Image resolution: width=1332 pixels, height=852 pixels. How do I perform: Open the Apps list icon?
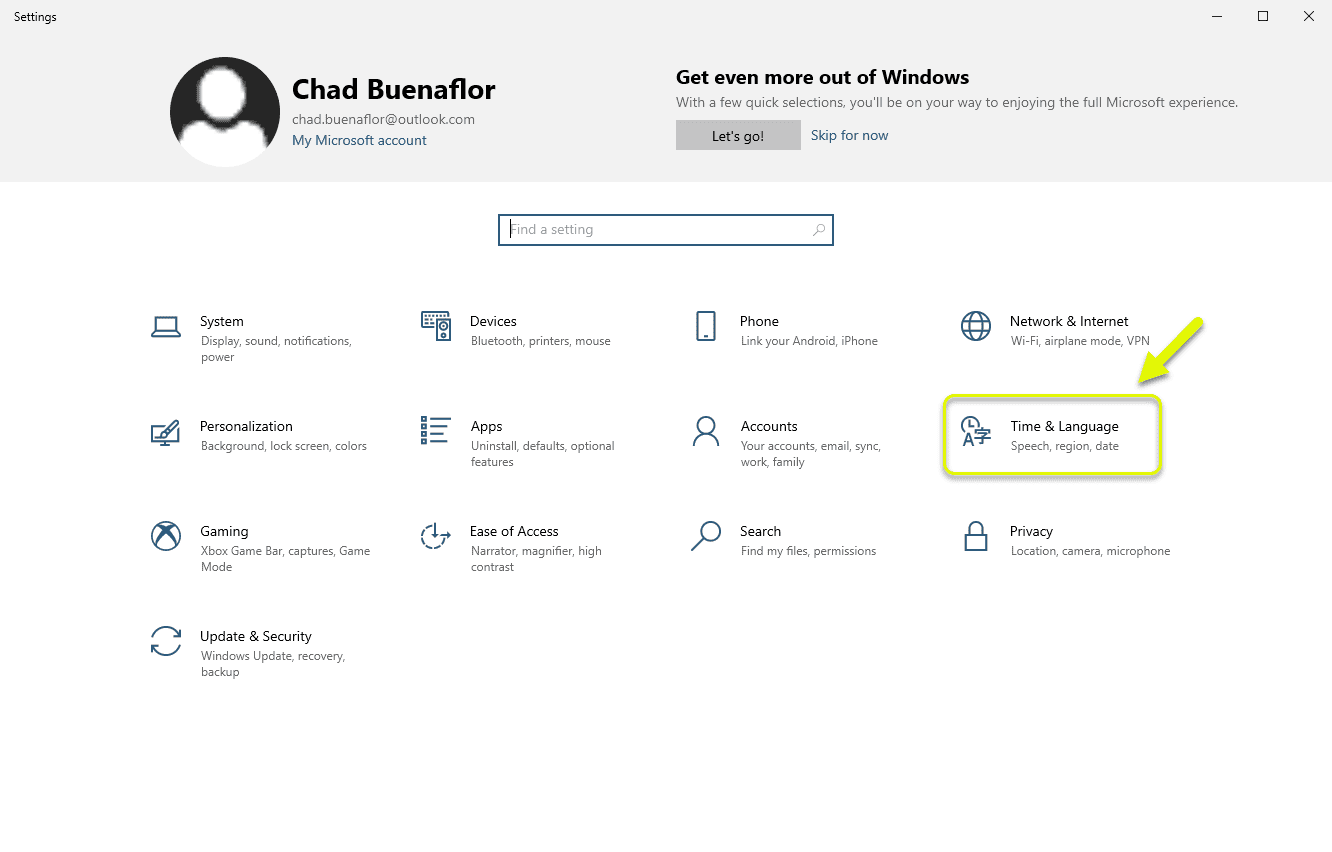[x=436, y=431]
